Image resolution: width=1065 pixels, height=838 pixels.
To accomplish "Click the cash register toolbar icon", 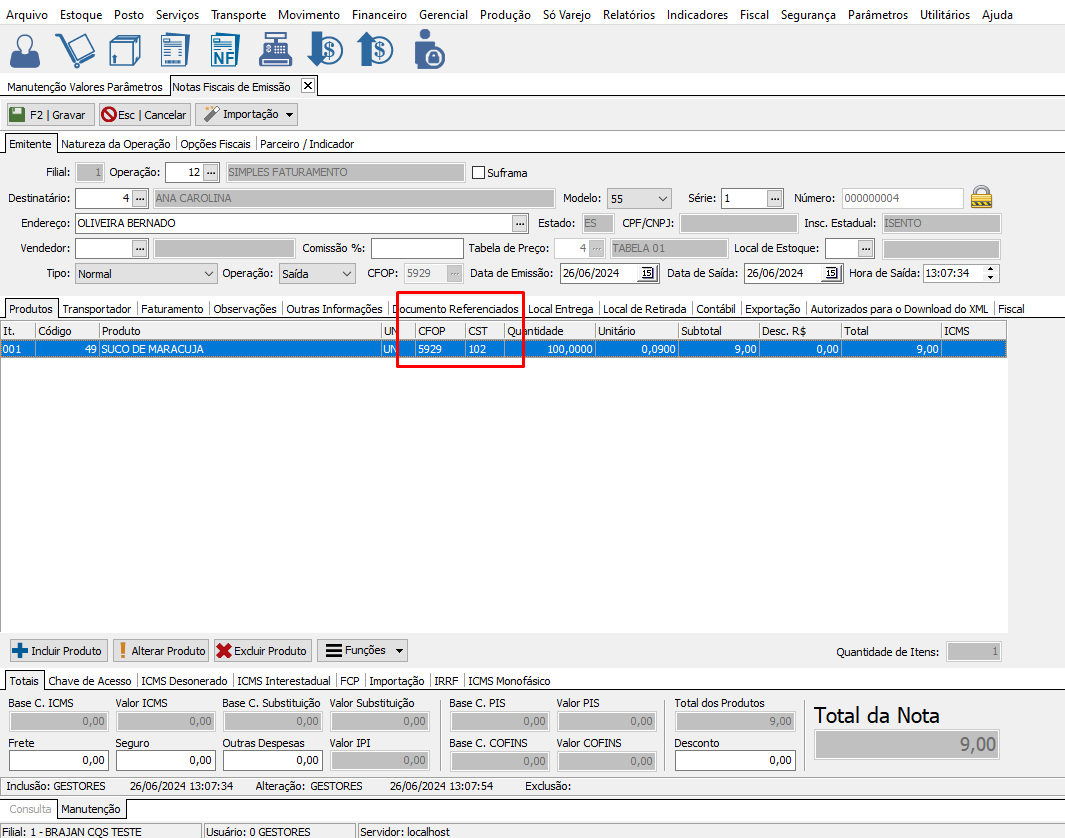I will [275, 50].
